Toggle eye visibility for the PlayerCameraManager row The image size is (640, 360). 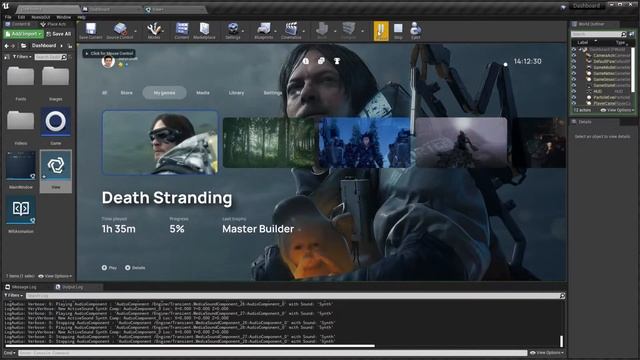click(574, 104)
